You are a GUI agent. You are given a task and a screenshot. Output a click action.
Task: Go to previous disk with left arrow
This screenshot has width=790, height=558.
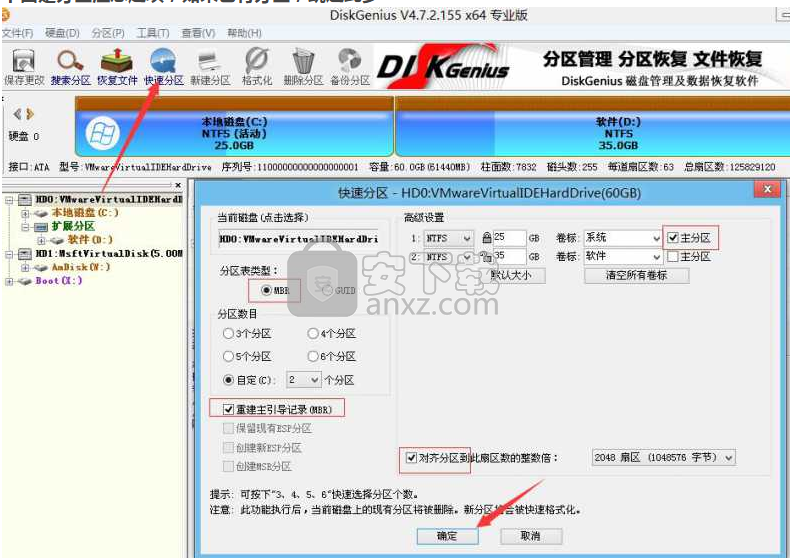18,114
